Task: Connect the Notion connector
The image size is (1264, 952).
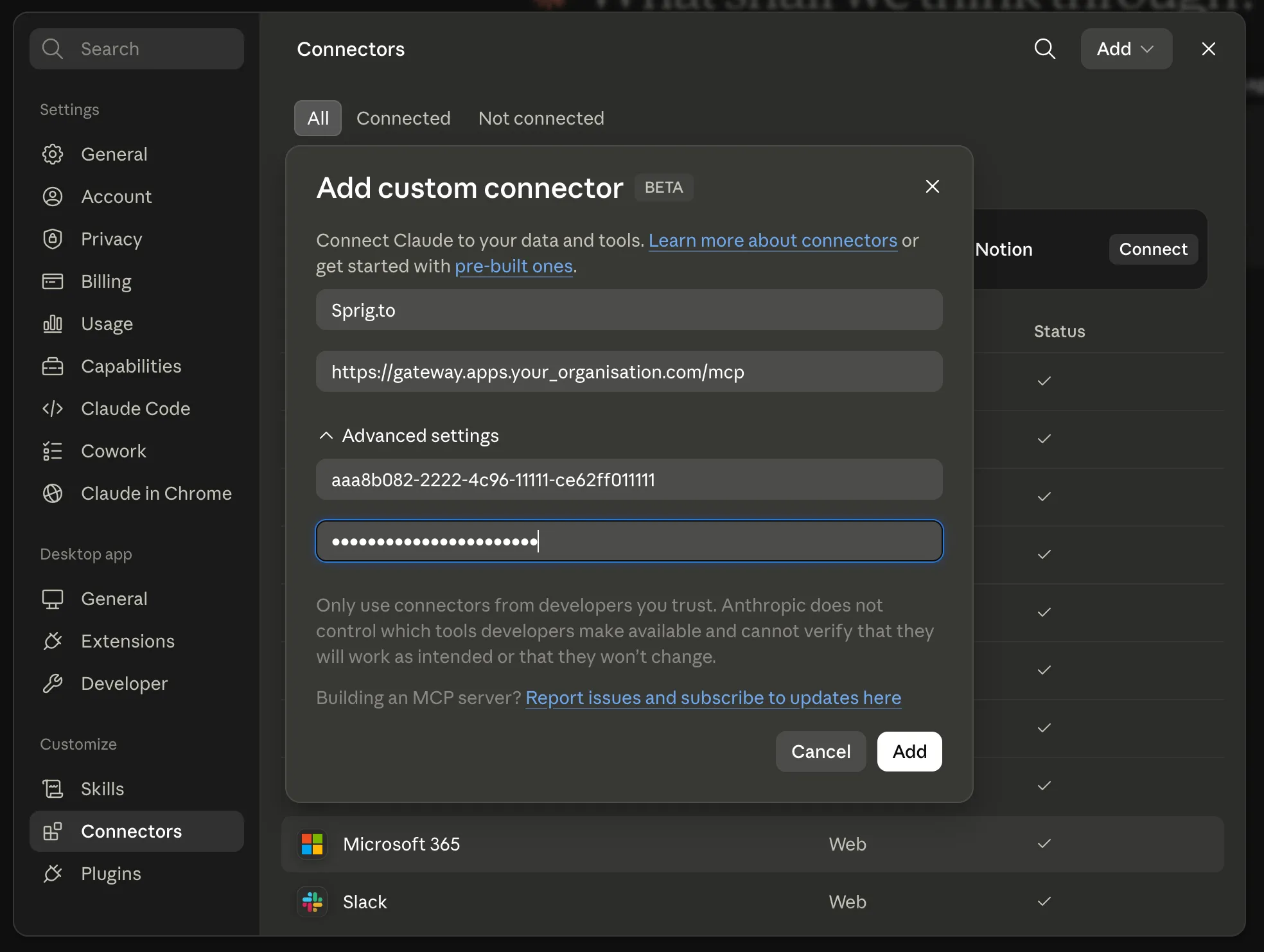Action: (x=1154, y=249)
